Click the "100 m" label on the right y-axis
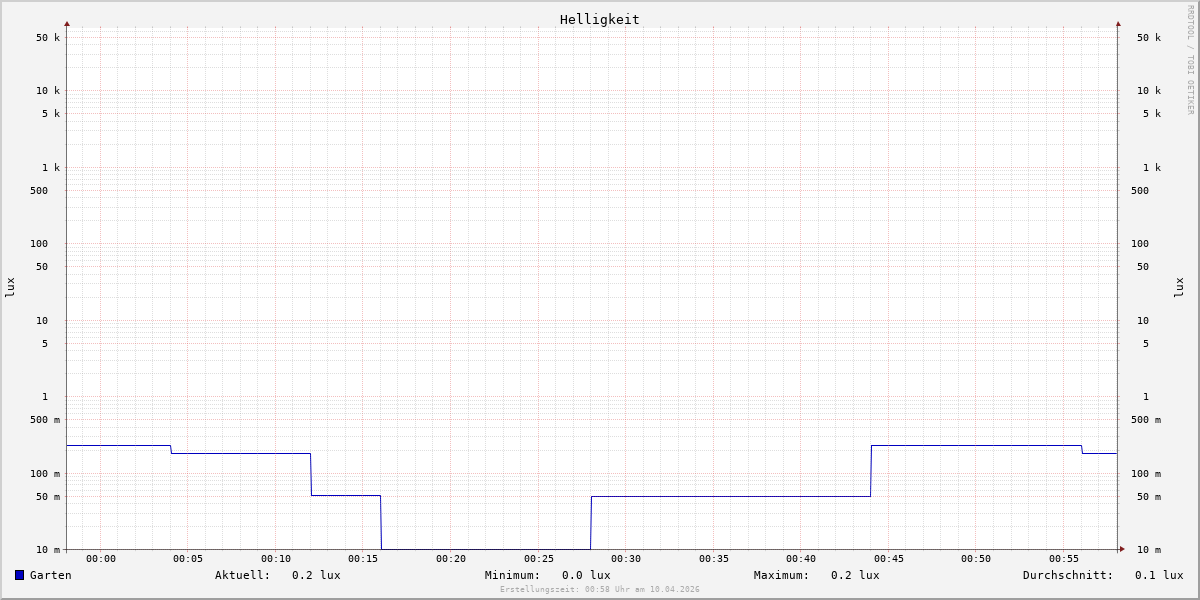Image resolution: width=1200 pixels, height=600 pixels. (x=1146, y=474)
